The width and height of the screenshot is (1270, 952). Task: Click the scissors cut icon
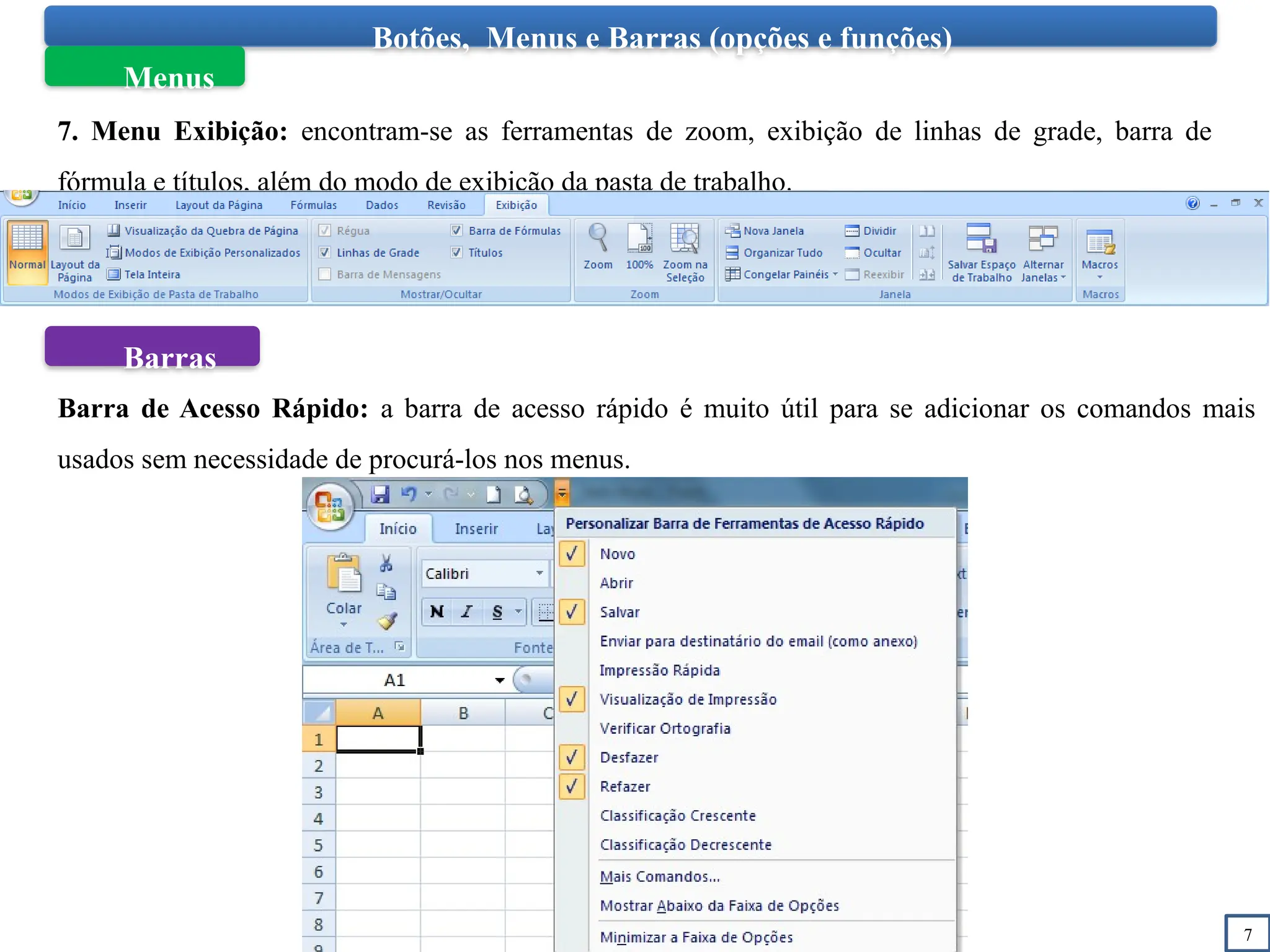click(386, 563)
